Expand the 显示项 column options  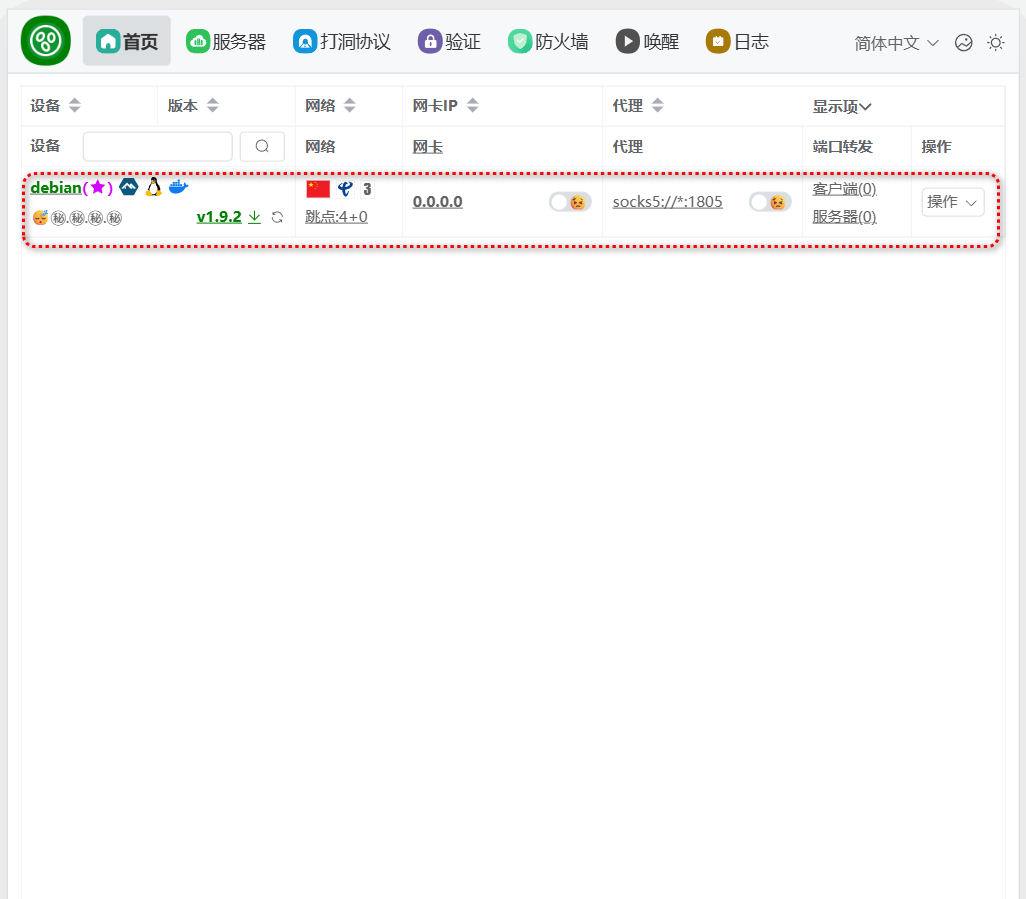pyautogui.click(x=842, y=106)
